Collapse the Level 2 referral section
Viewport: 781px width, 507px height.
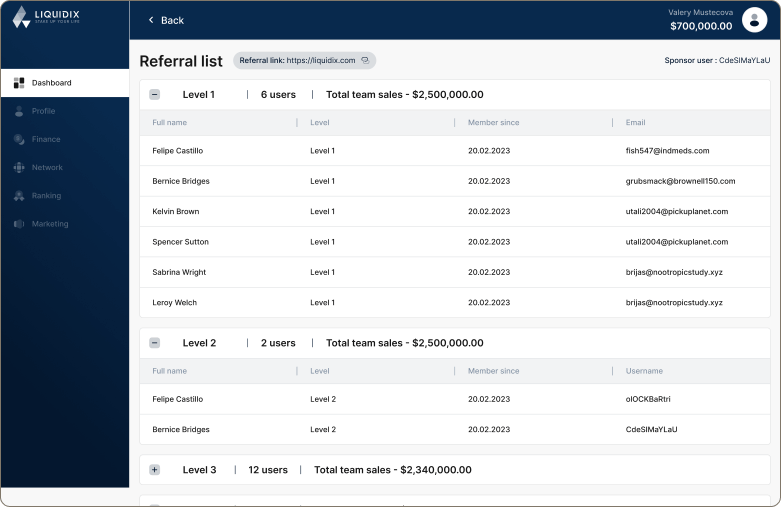(155, 343)
